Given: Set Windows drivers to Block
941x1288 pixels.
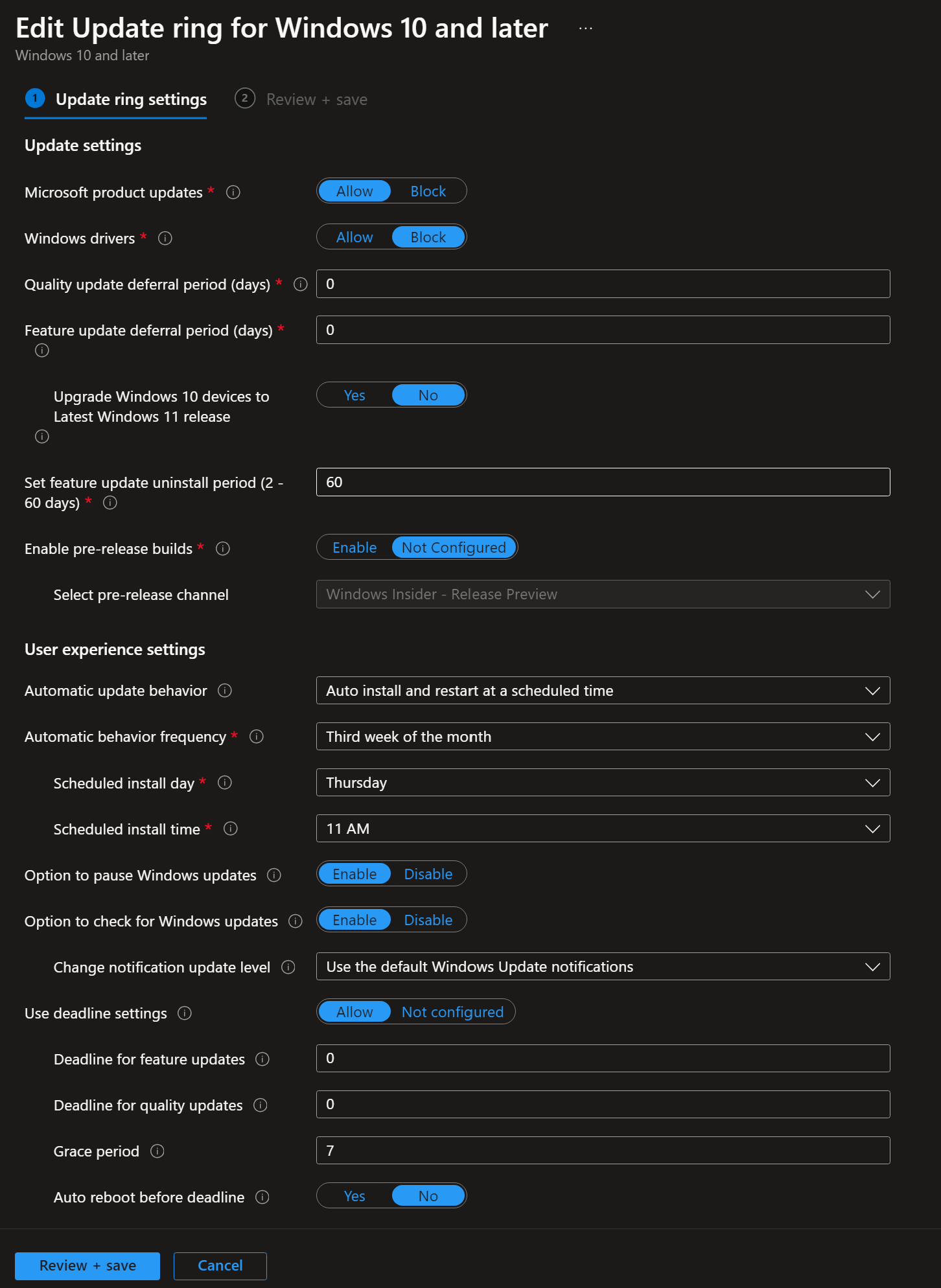Looking at the screenshot, I should (x=428, y=237).
